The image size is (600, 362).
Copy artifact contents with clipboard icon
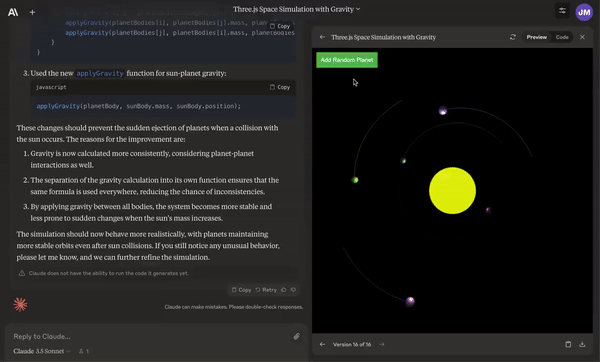(568, 344)
